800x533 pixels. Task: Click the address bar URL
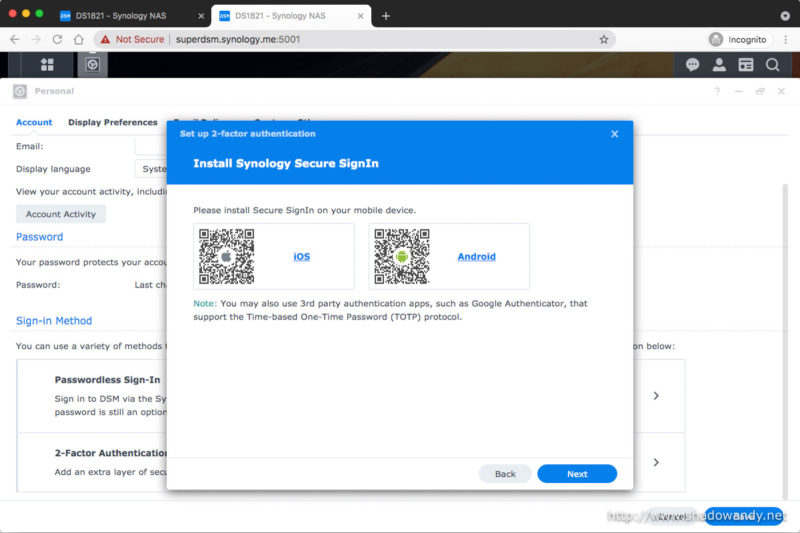(238, 39)
